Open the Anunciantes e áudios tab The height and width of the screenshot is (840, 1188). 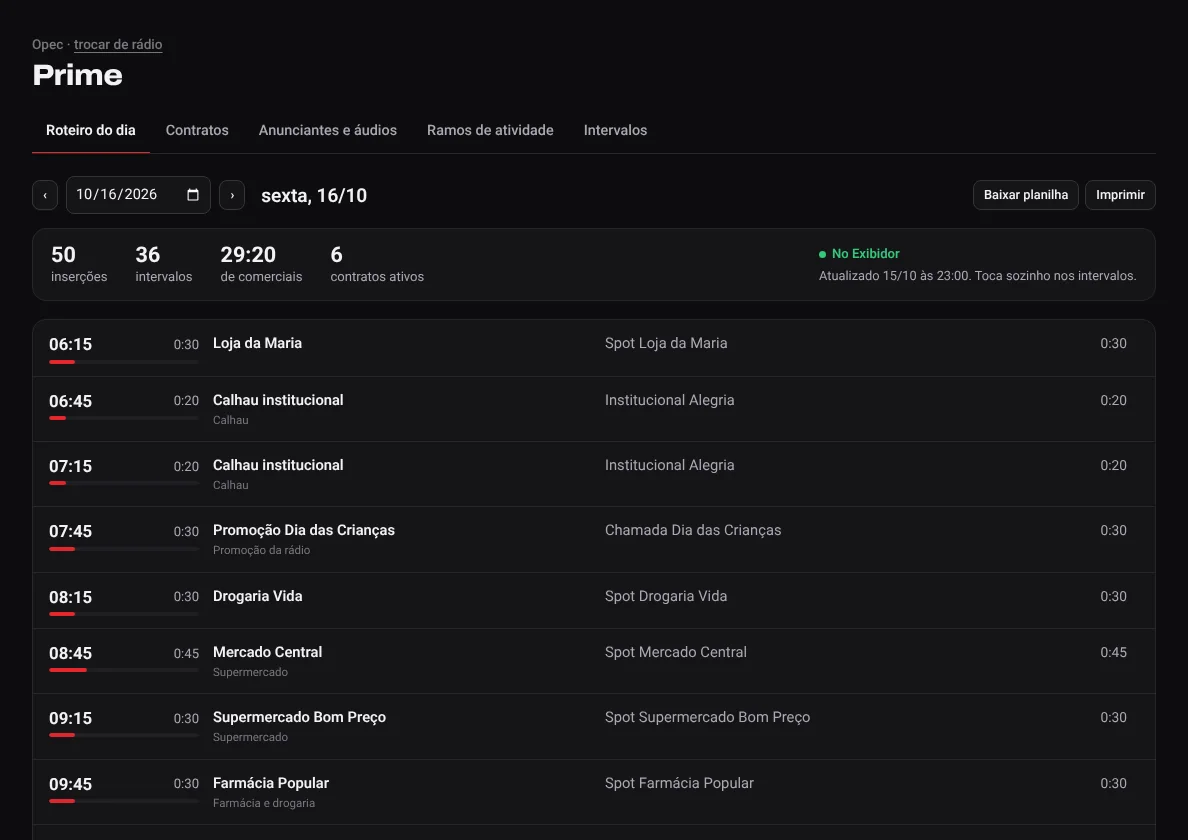coord(327,130)
